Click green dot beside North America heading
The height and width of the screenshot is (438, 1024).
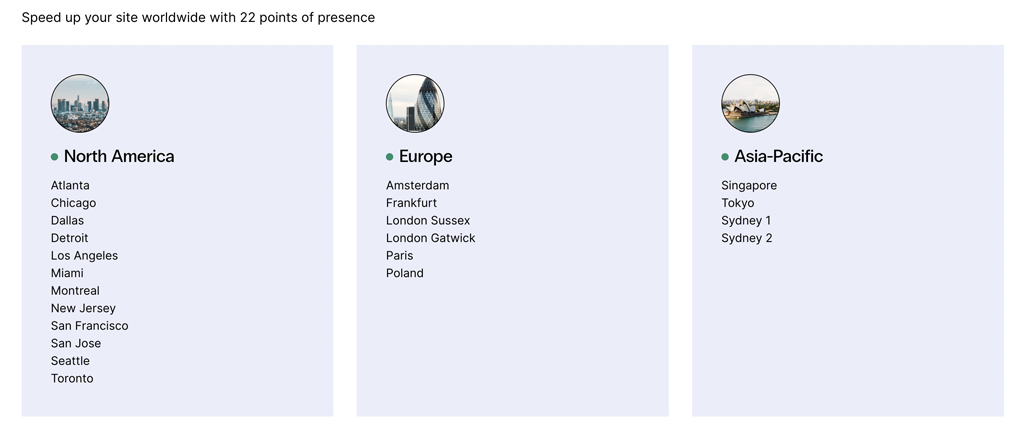(x=54, y=157)
